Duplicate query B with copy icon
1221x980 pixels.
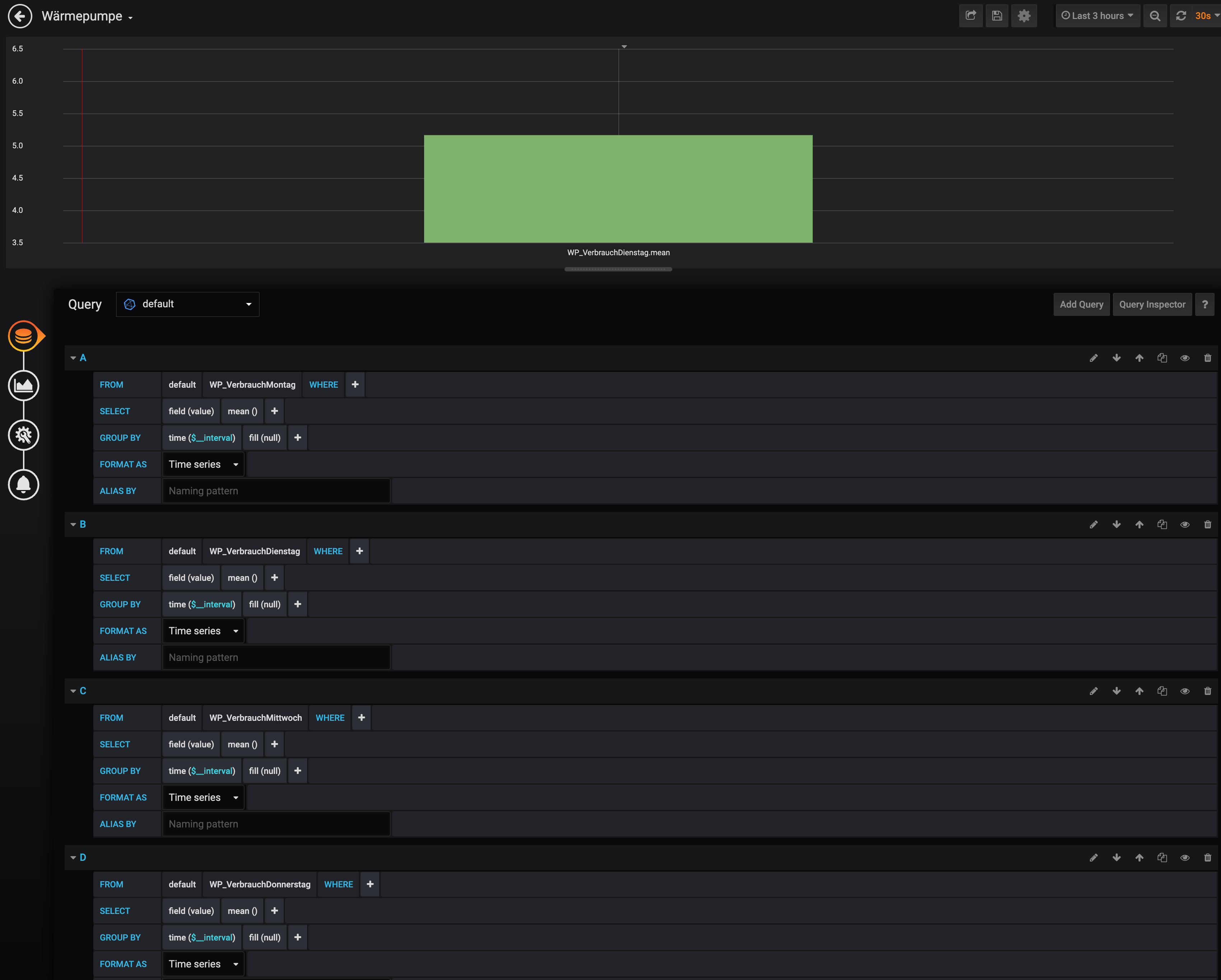1162,524
